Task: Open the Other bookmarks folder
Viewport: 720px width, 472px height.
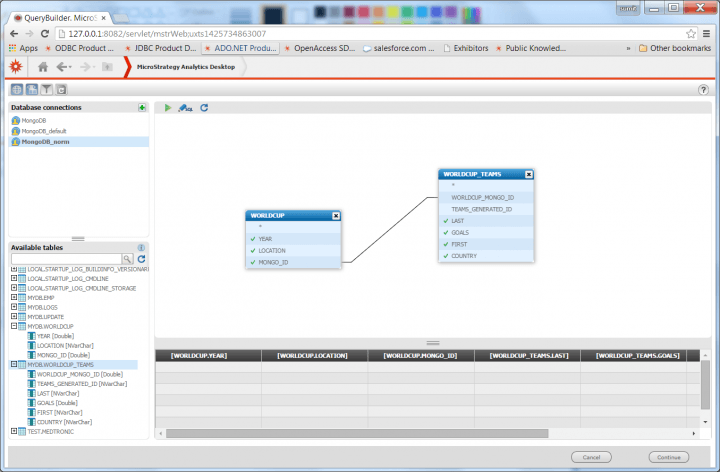Action: coord(675,48)
